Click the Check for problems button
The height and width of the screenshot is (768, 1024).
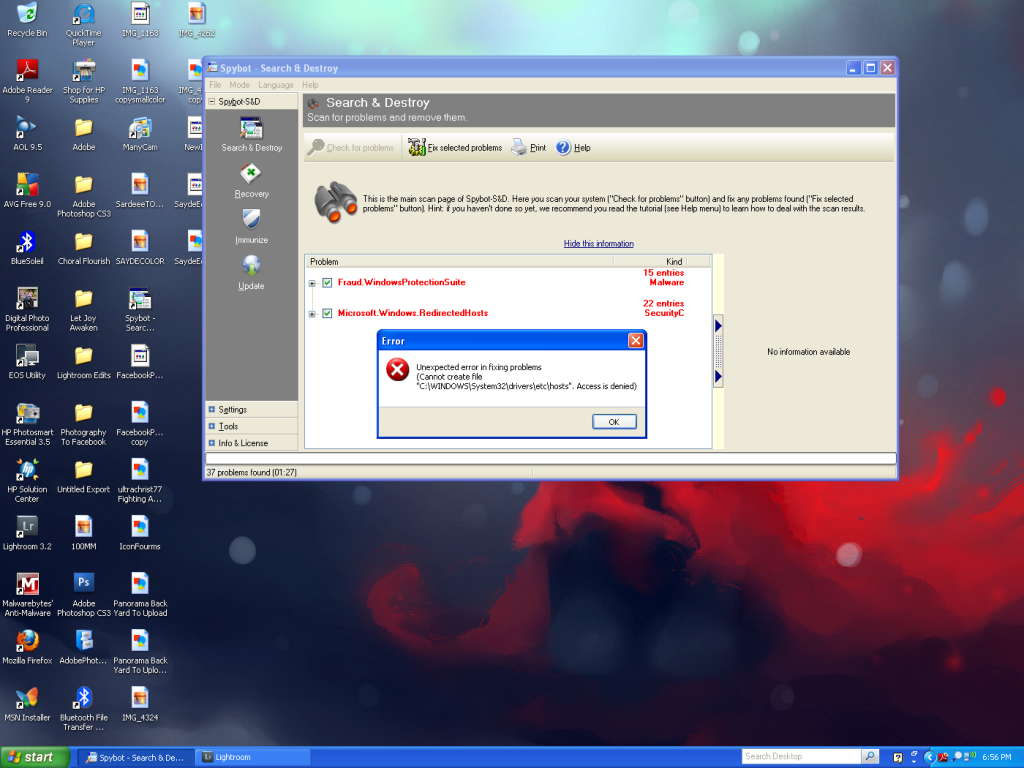pos(351,148)
